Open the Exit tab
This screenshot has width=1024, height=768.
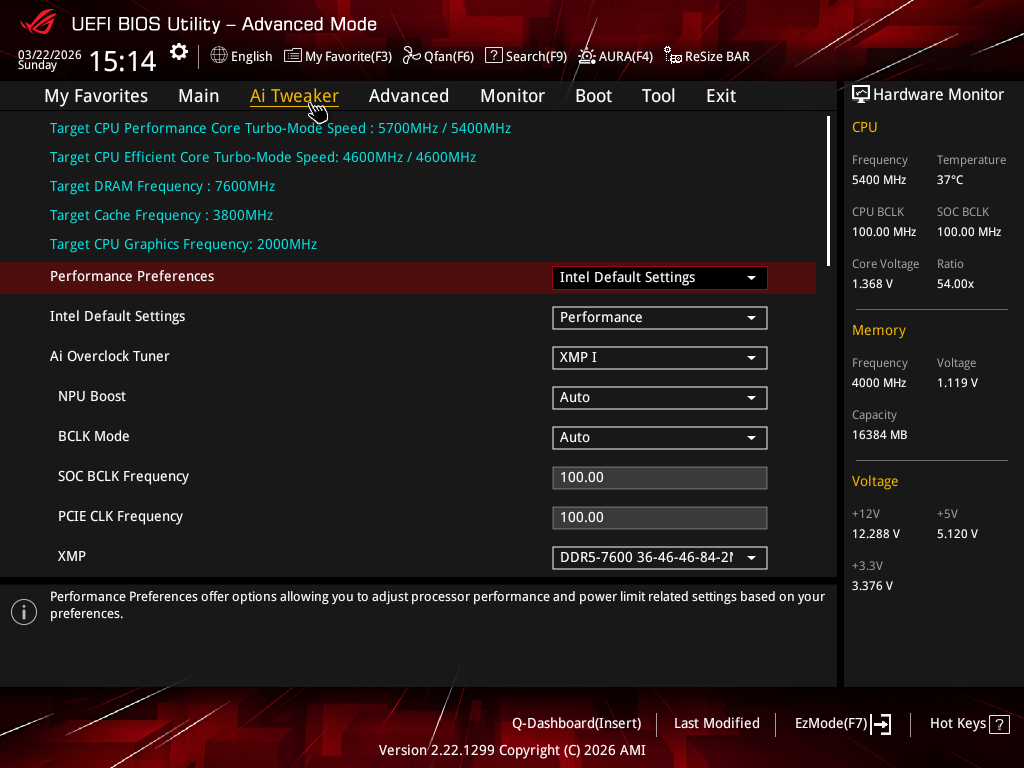tap(721, 96)
